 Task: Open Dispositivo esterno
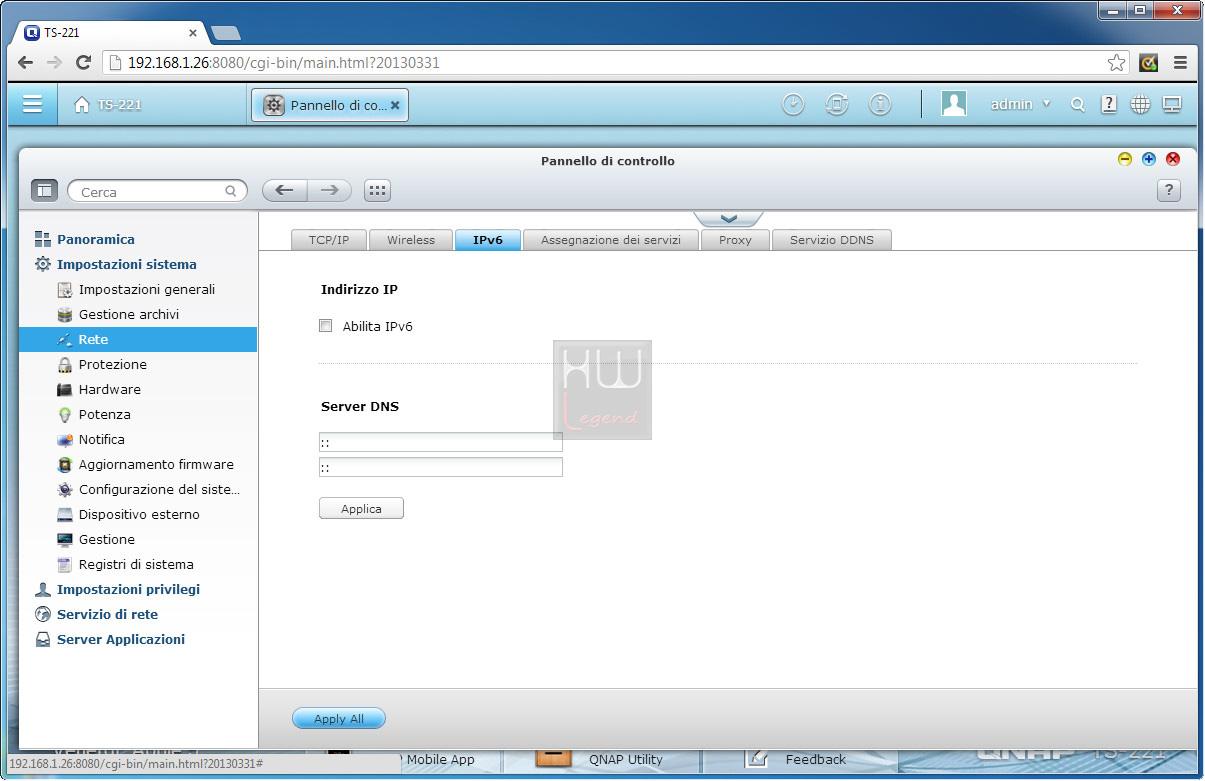(139, 515)
